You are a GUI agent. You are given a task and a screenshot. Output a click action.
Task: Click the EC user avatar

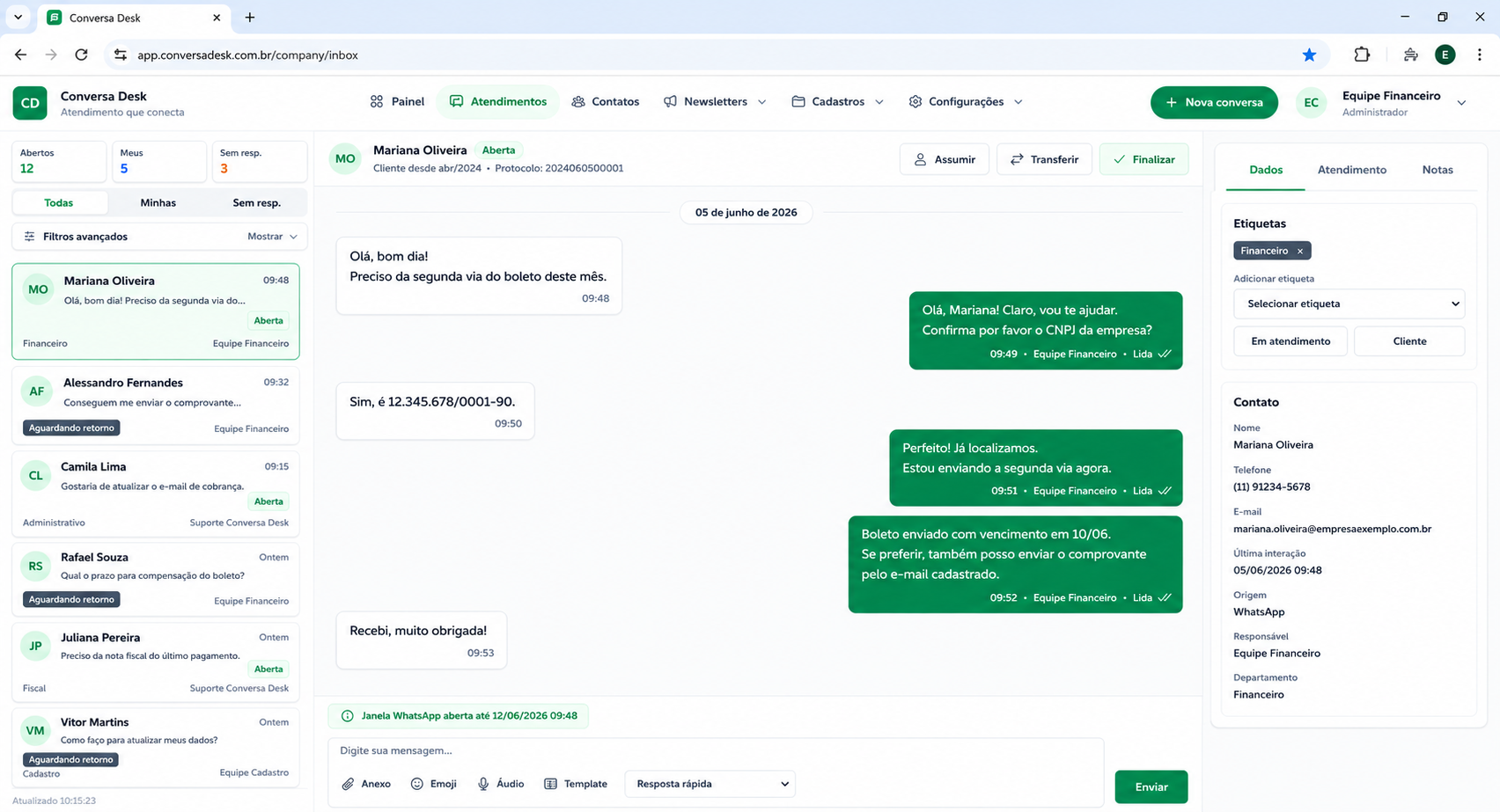1311,103
